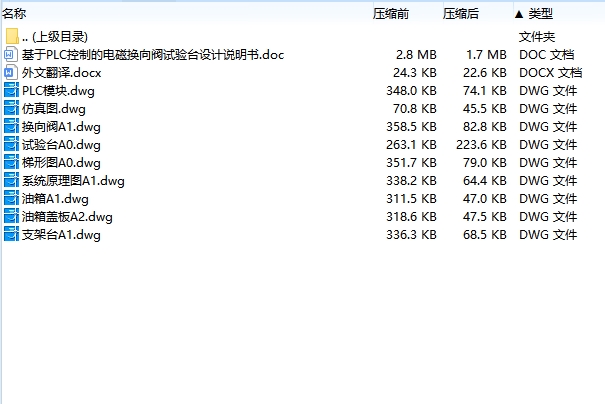Click the DWG icon beside PLC模块.dwg
Screen dimensions: 605x404
point(11,90)
